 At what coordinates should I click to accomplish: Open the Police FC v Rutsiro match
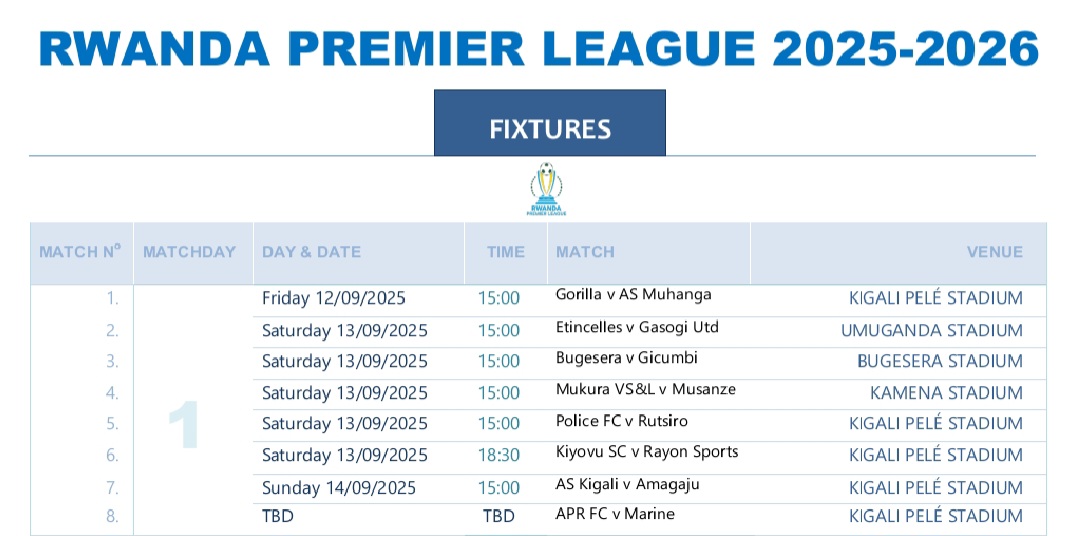(621, 421)
